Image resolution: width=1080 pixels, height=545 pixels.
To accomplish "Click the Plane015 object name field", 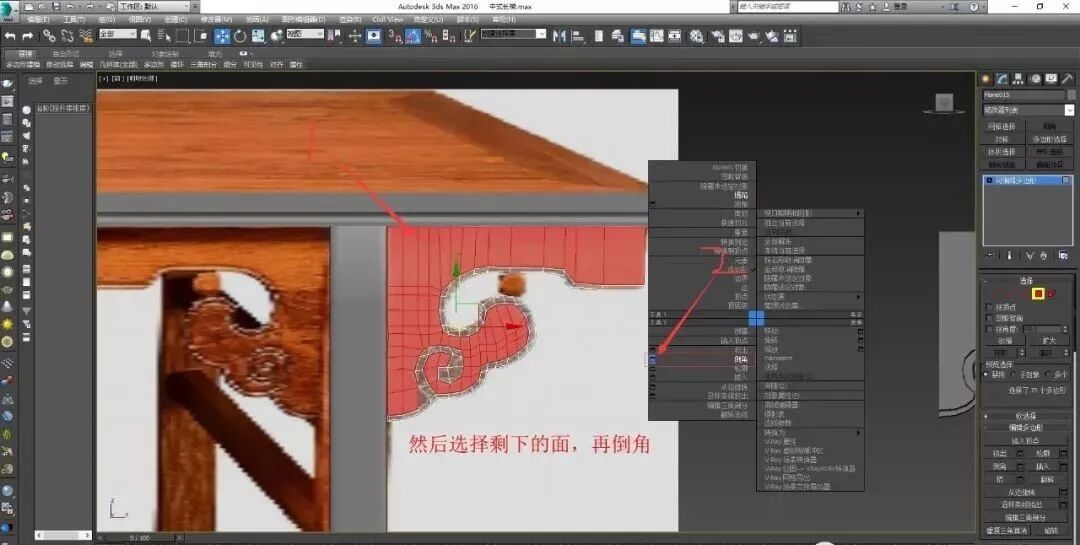I will coord(1024,94).
